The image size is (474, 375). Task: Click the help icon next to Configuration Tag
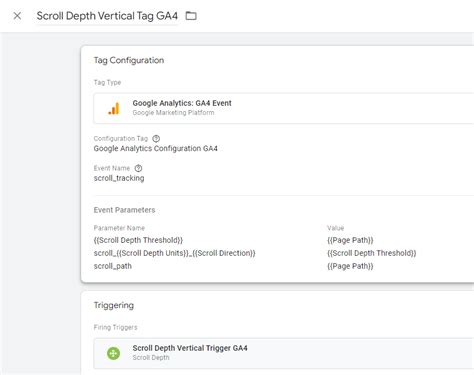coord(156,138)
